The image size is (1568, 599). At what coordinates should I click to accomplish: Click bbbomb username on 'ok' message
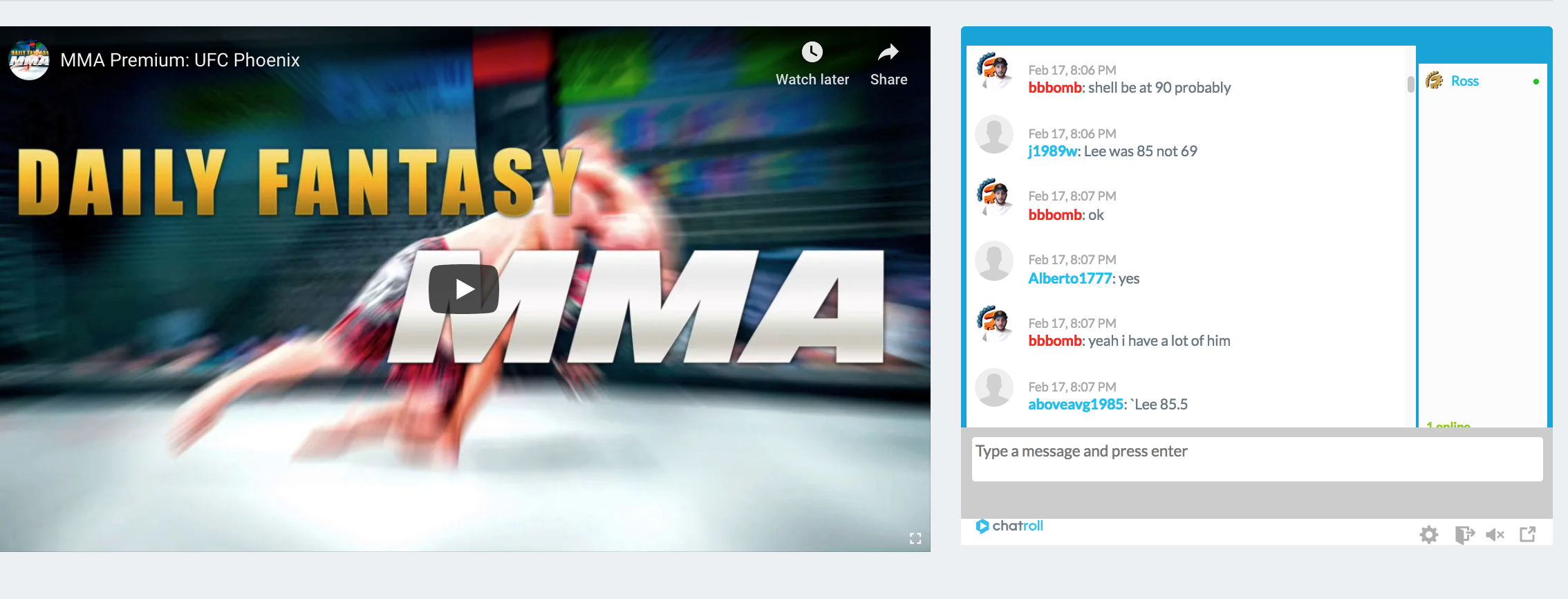(1055, 215)
